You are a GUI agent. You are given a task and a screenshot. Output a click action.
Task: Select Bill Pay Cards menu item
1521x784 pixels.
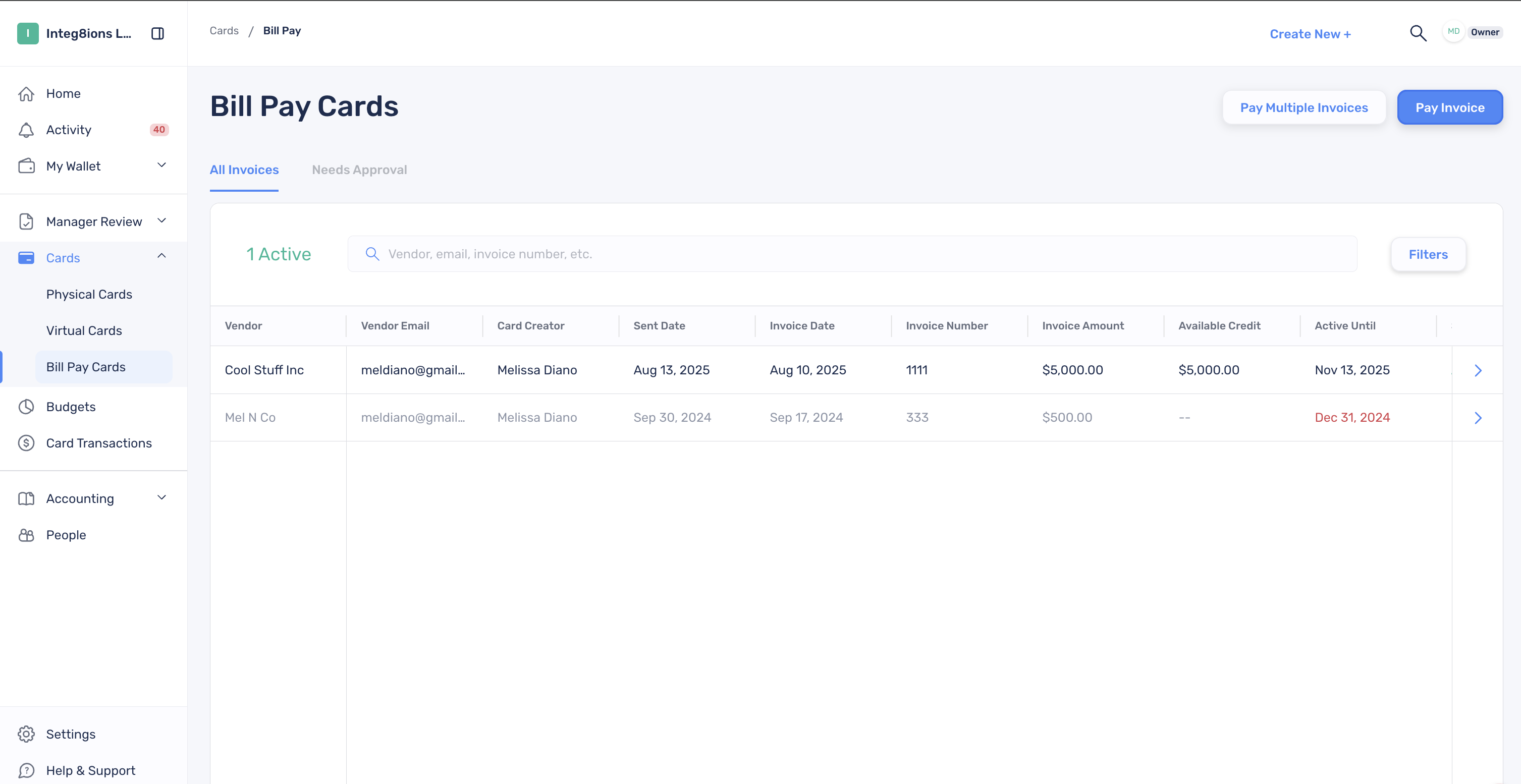[104, 367]
